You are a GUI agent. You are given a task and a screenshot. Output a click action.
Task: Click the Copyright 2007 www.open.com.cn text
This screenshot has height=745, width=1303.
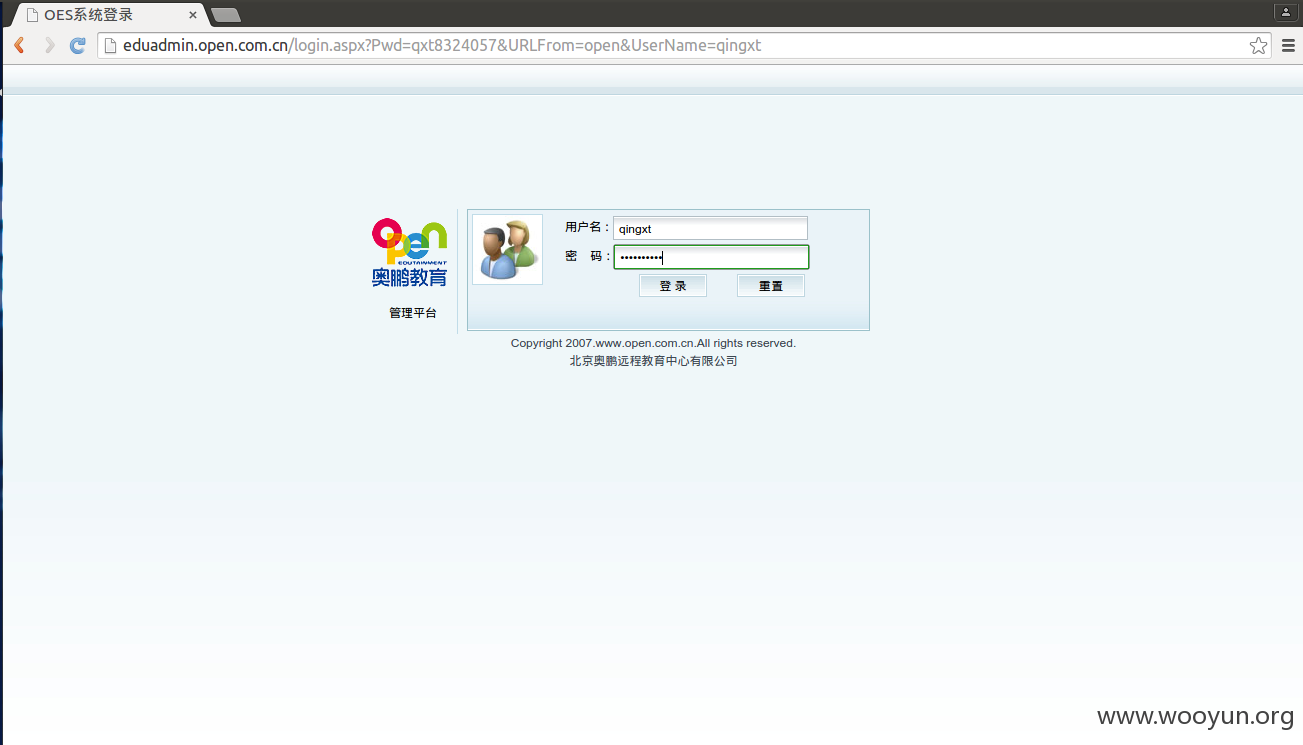653,343
